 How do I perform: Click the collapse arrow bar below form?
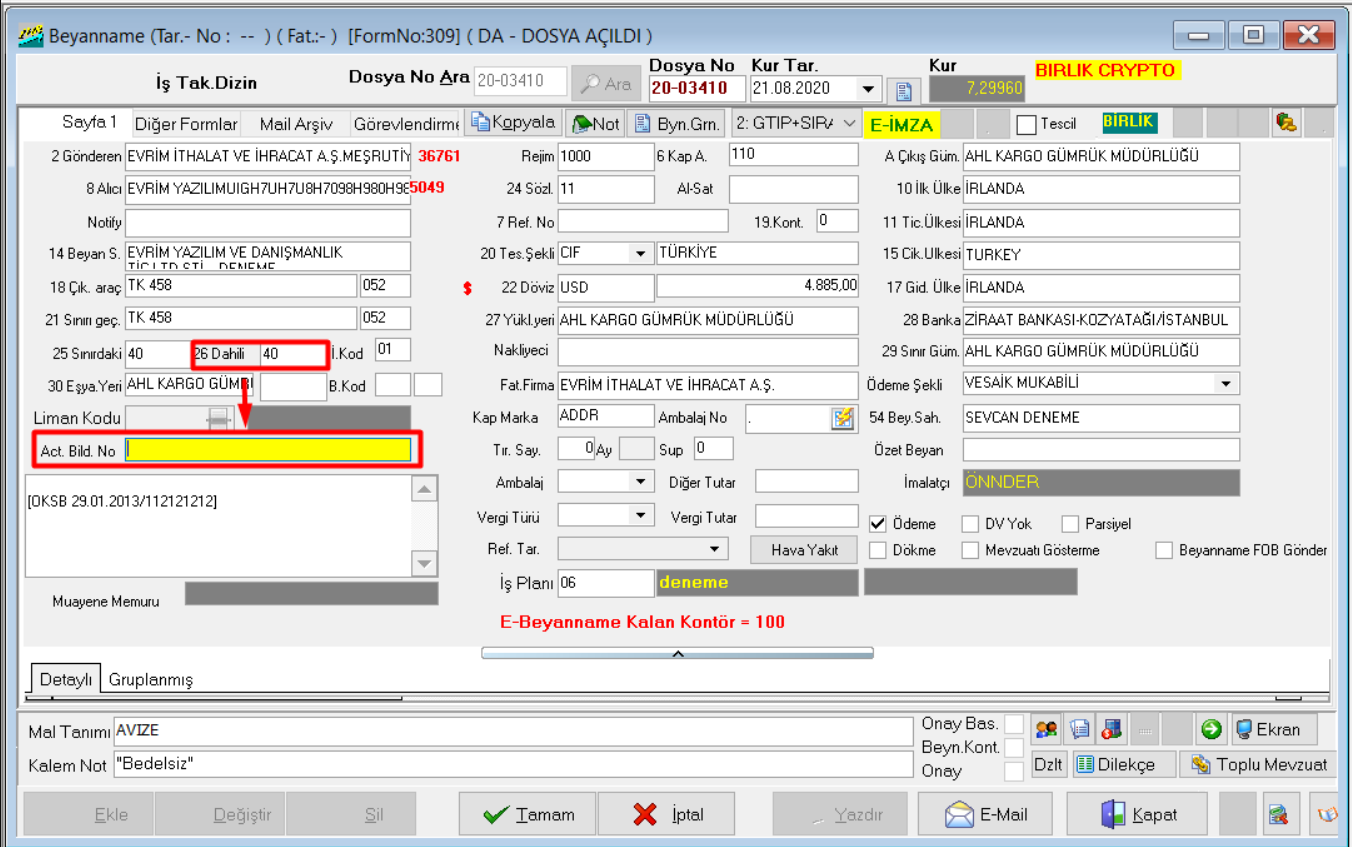click(677, 653)
